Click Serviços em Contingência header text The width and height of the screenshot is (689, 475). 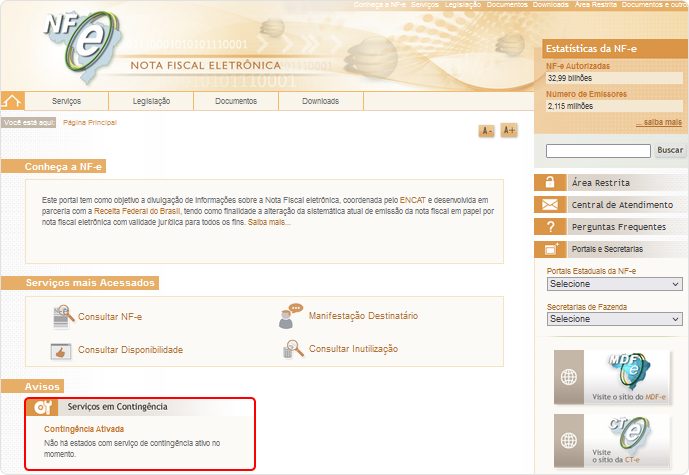click(117, 407)
